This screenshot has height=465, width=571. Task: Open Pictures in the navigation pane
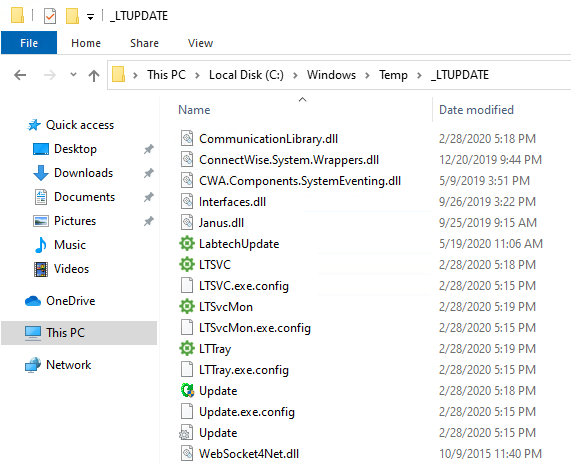[x=75, y=221]
